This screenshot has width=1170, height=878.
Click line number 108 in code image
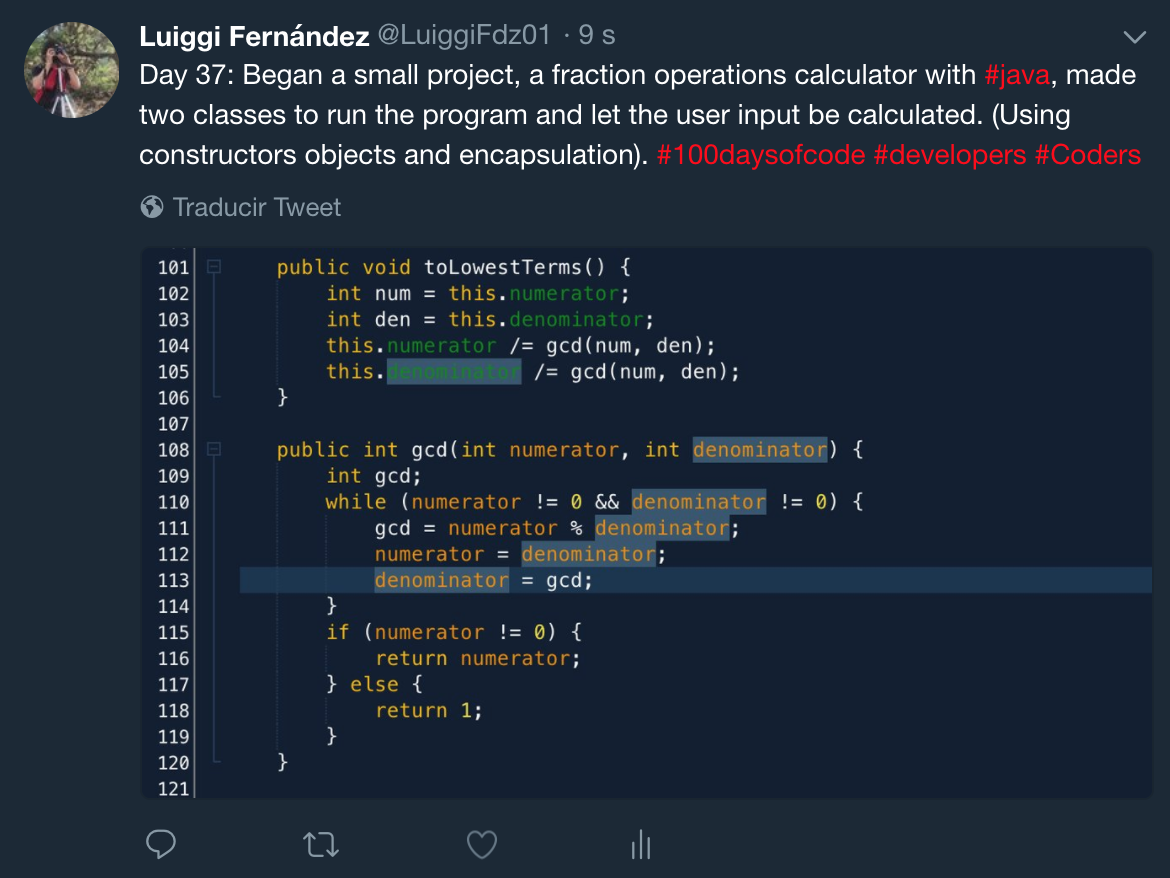click(x=173, y=450)
